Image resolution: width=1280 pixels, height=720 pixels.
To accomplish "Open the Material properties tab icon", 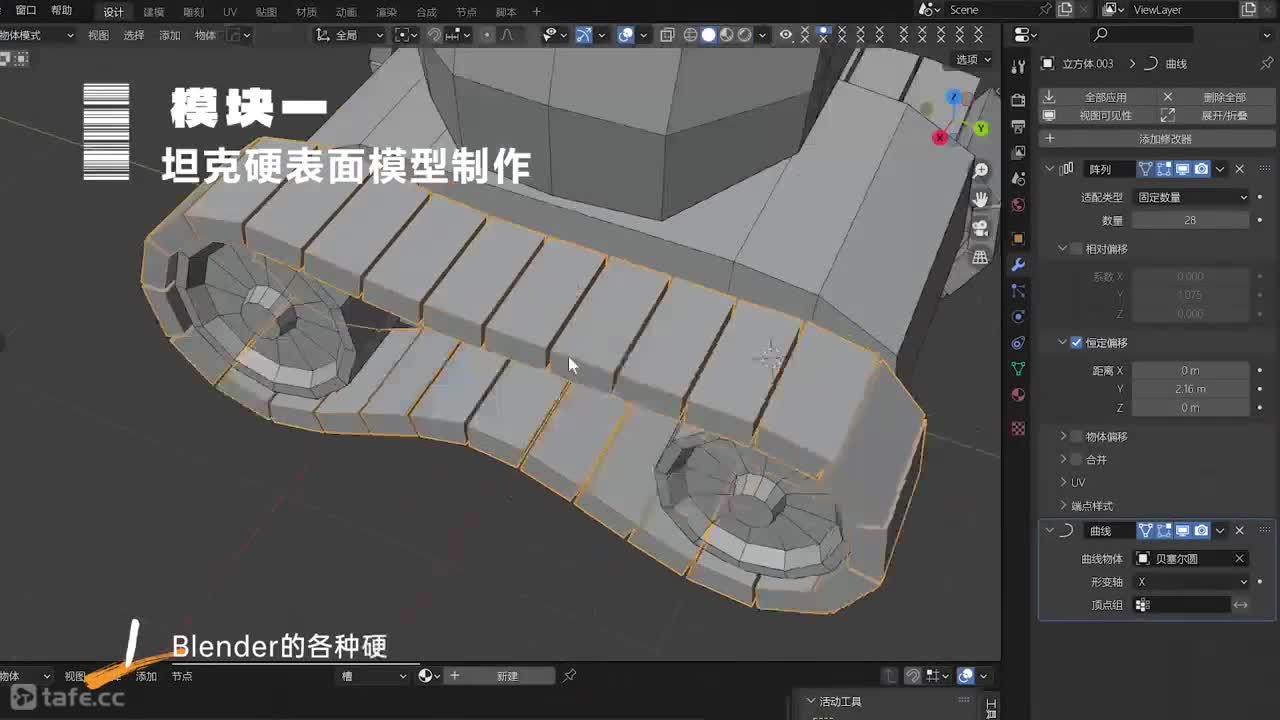I will click(1018, 395).
